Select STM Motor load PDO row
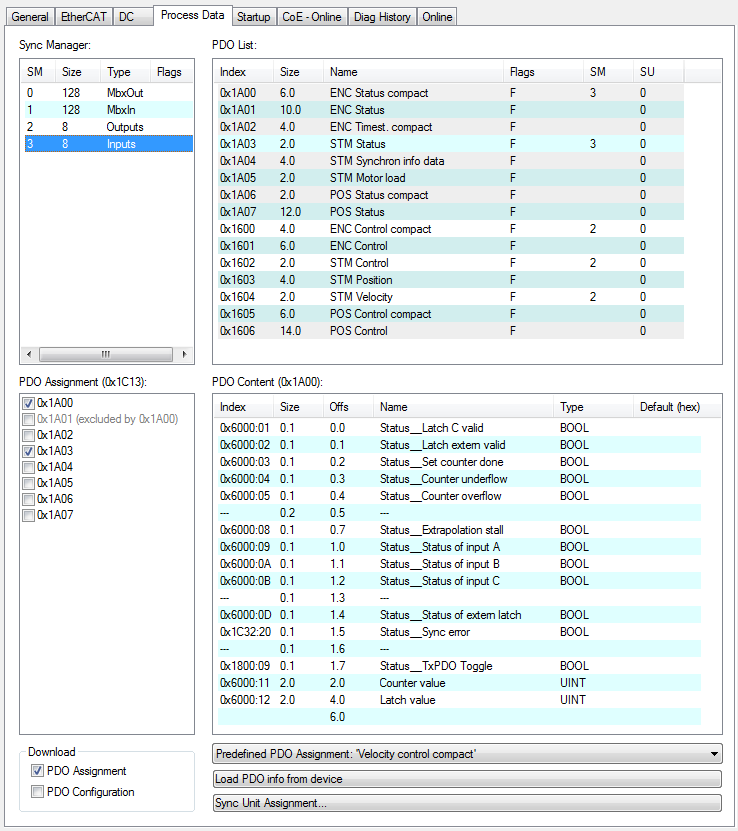This screenshot has height=831, width=738. pos(450,178)
